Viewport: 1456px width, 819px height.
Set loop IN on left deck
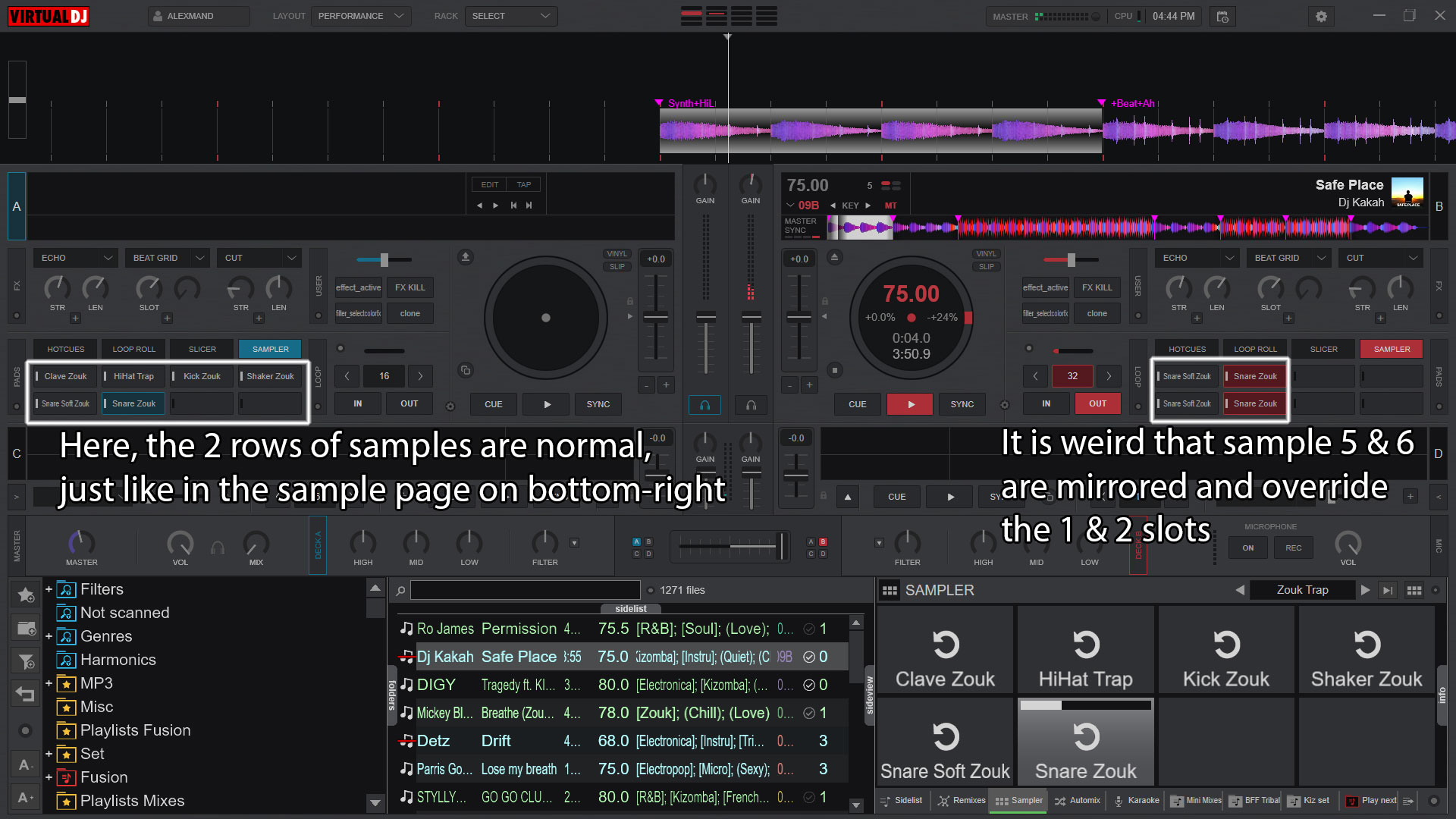(357, 403)
